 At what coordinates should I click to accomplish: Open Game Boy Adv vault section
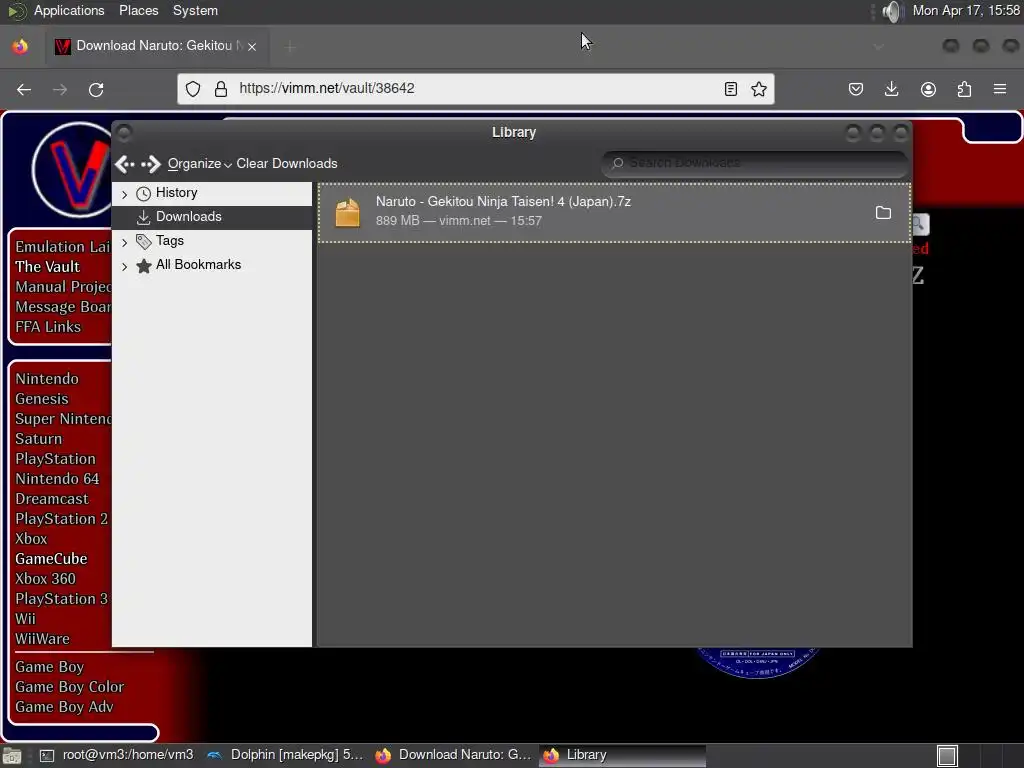tap(65, 707)
